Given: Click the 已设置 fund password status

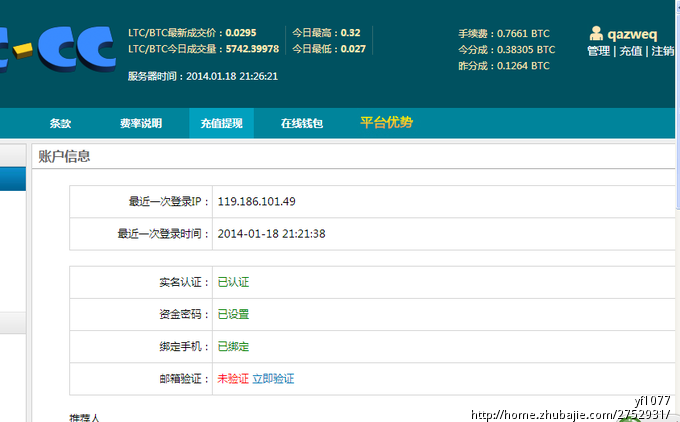Looking at the screenshot, I should pyautogui.click(x=233, y=314).
